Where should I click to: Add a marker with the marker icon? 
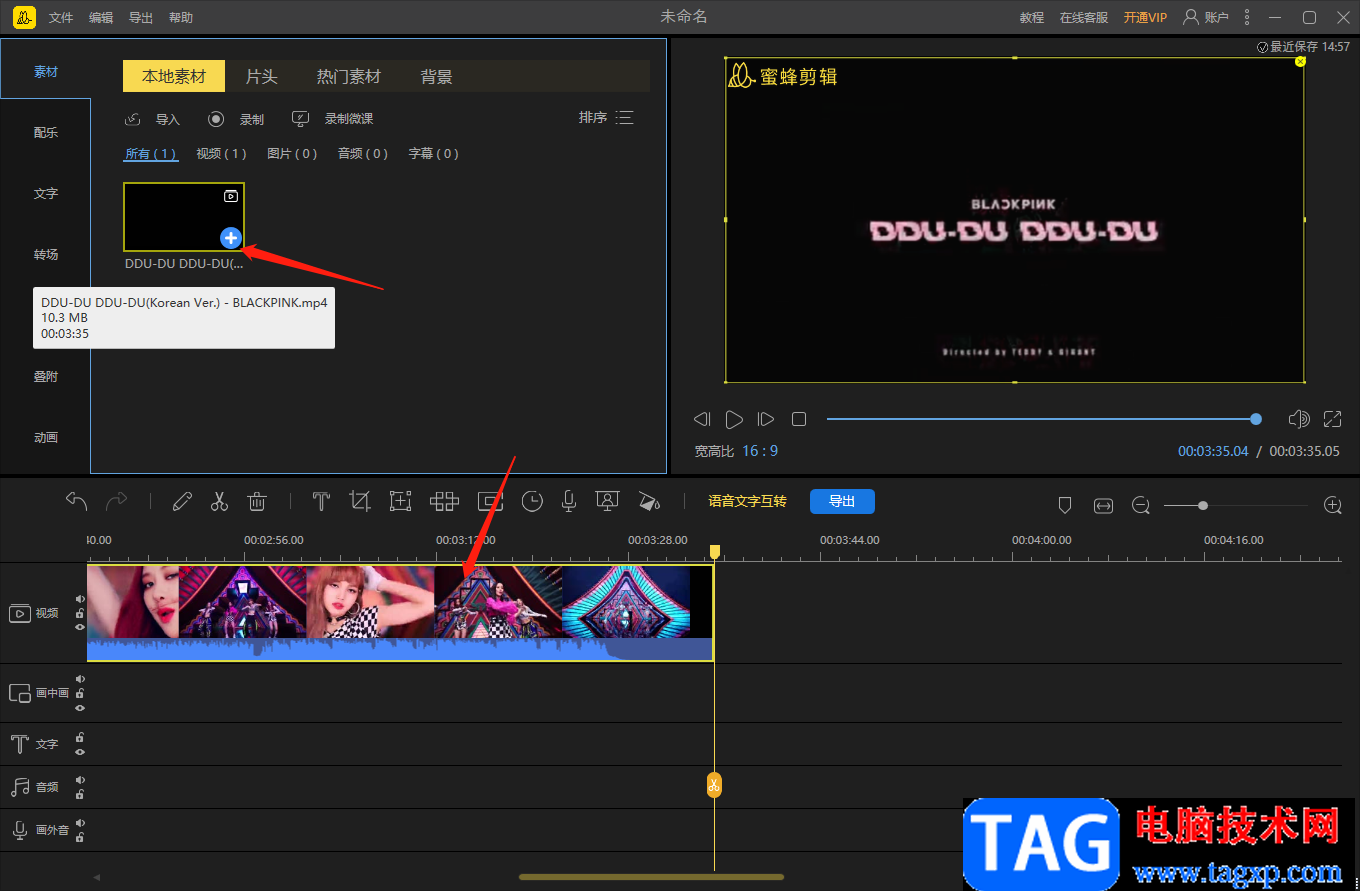pos(1065,506)
